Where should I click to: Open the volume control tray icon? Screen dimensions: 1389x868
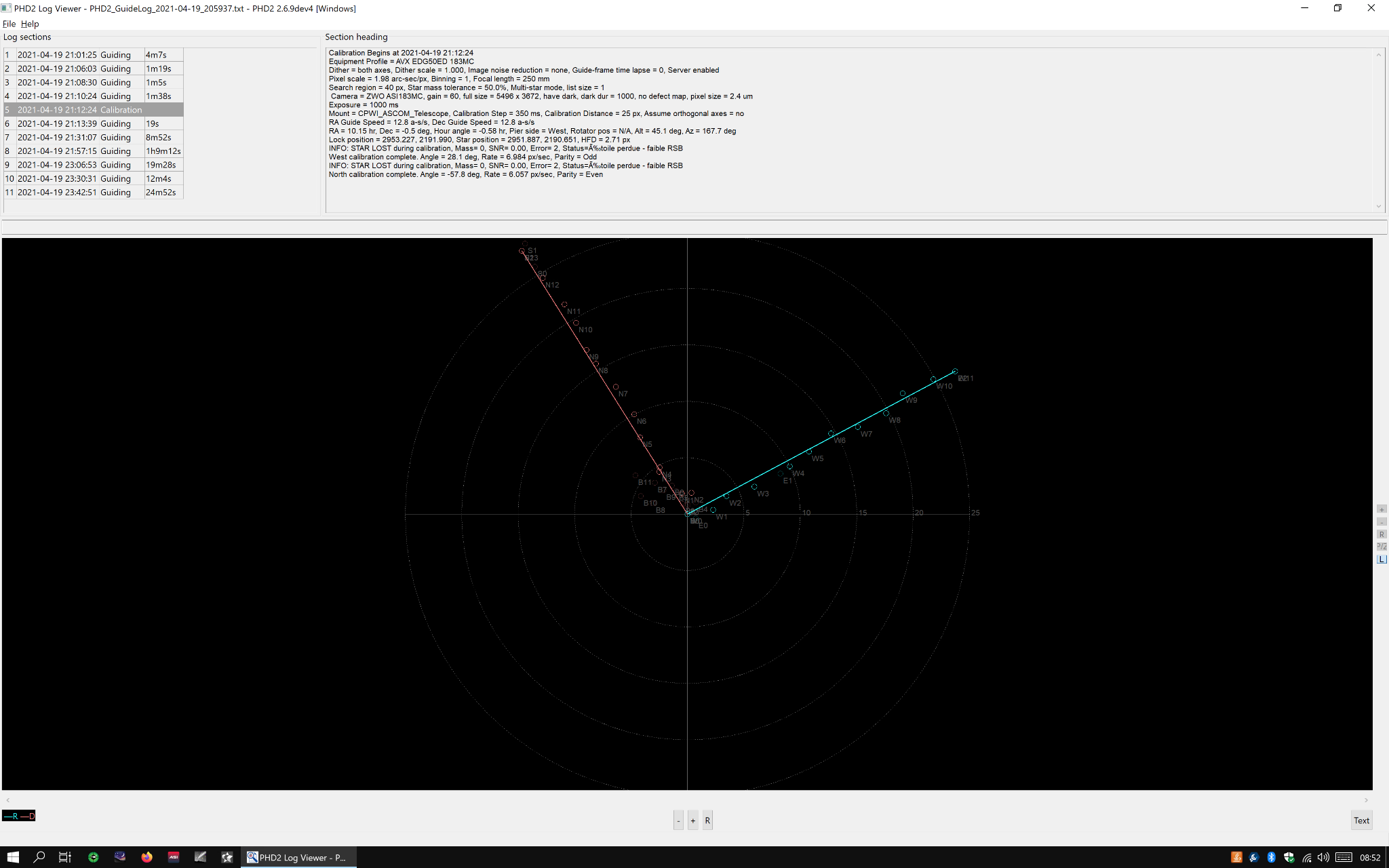point(1323,857)
